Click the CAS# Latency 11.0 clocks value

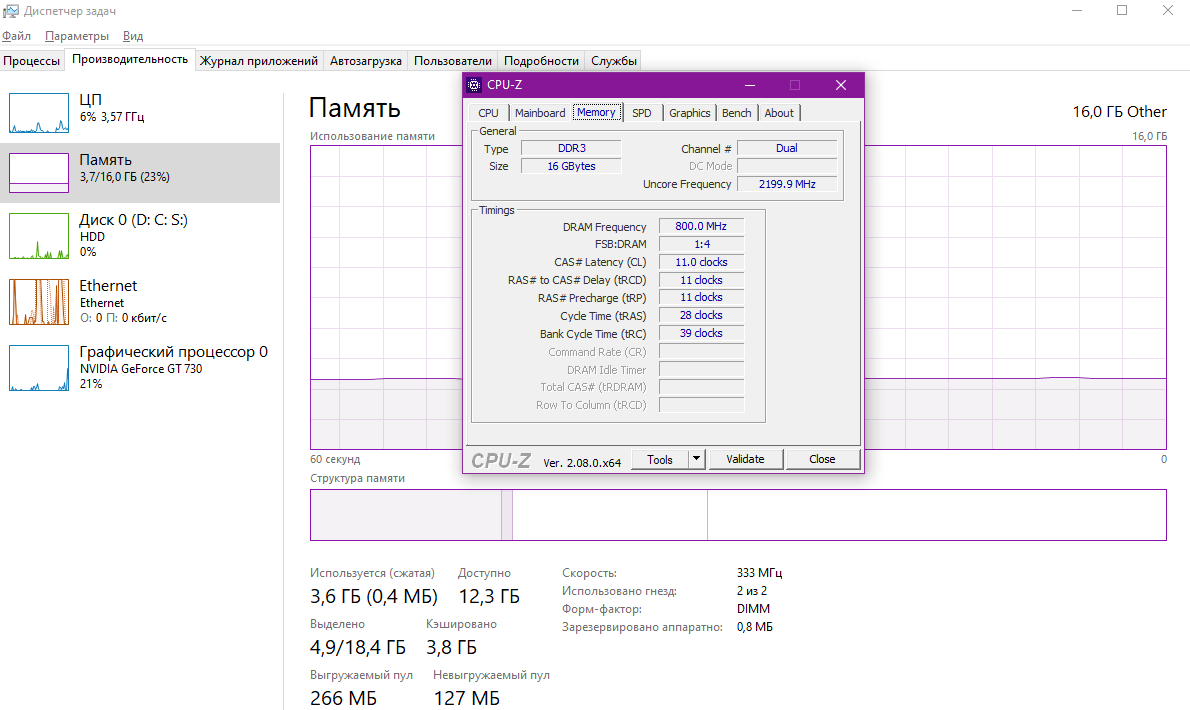click(x=701, y=262)
